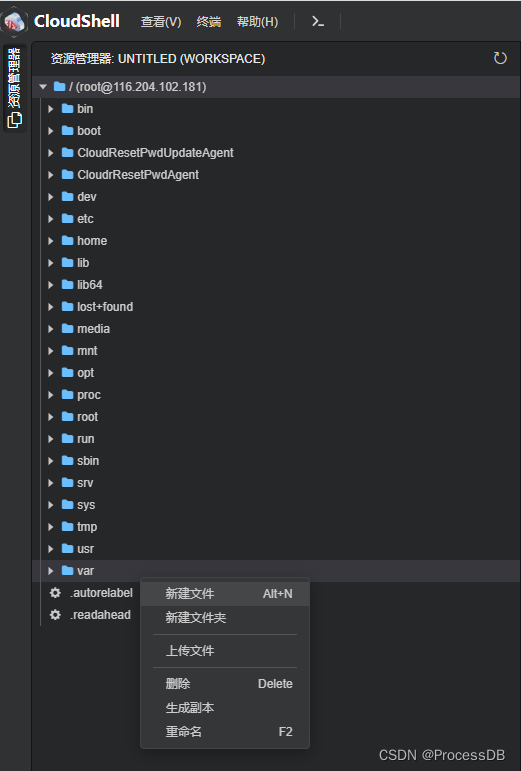Open the 帮助(H) menu
This screenshot has width=521, height=771.
257,22
